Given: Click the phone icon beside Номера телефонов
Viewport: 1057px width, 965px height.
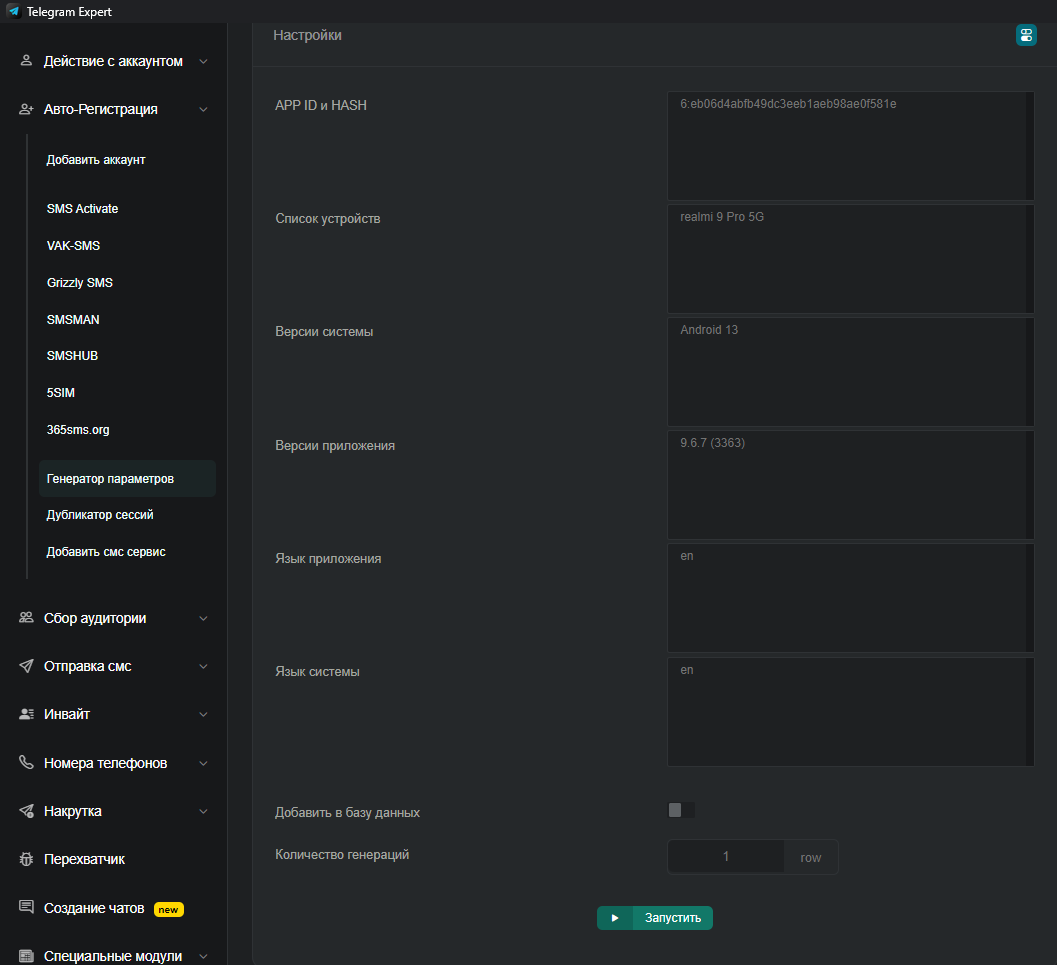Looking at the screenshot, I should pos(26,763).
